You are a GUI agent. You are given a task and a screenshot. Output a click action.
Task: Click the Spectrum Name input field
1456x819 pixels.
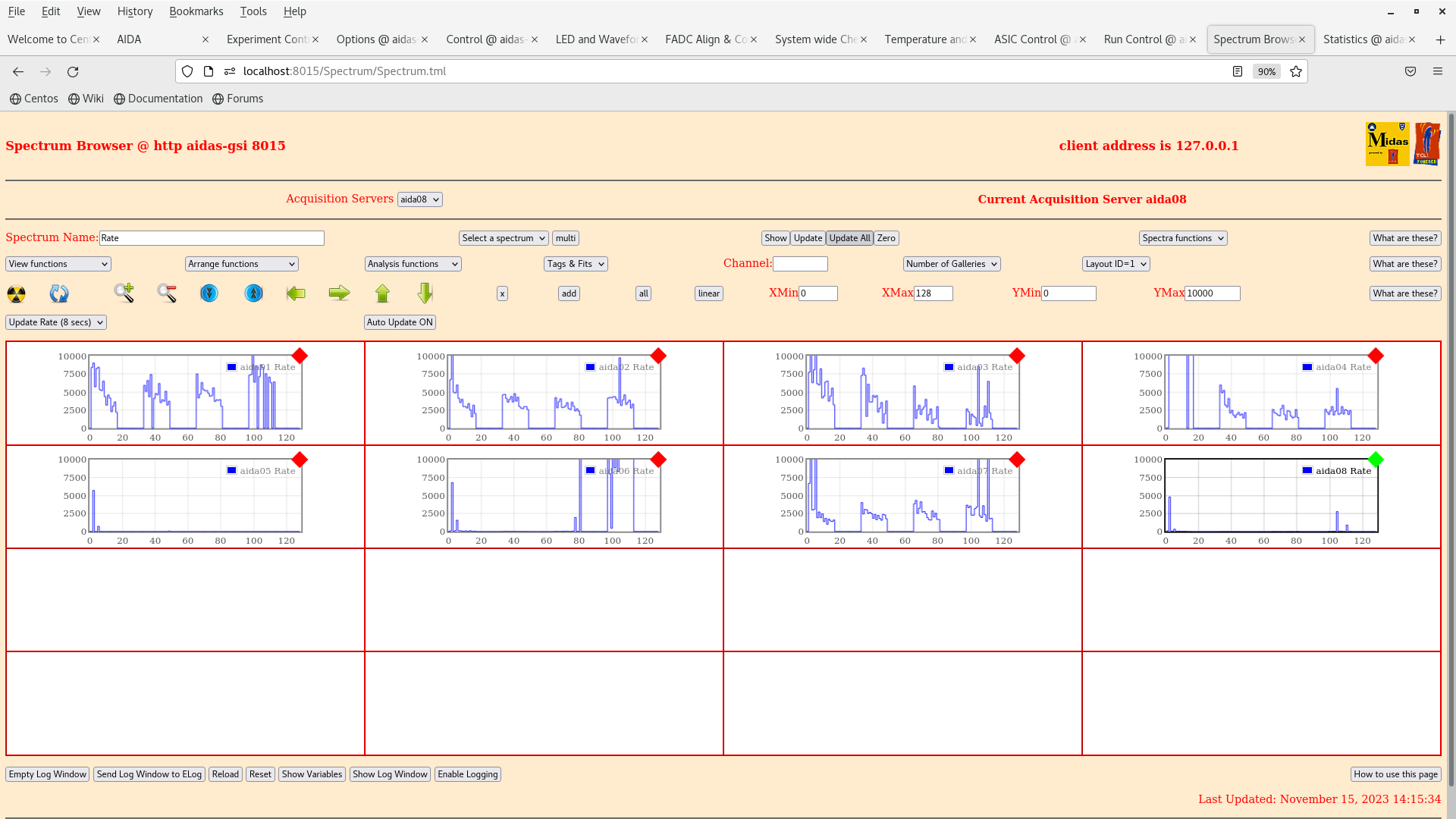point(212,238)
